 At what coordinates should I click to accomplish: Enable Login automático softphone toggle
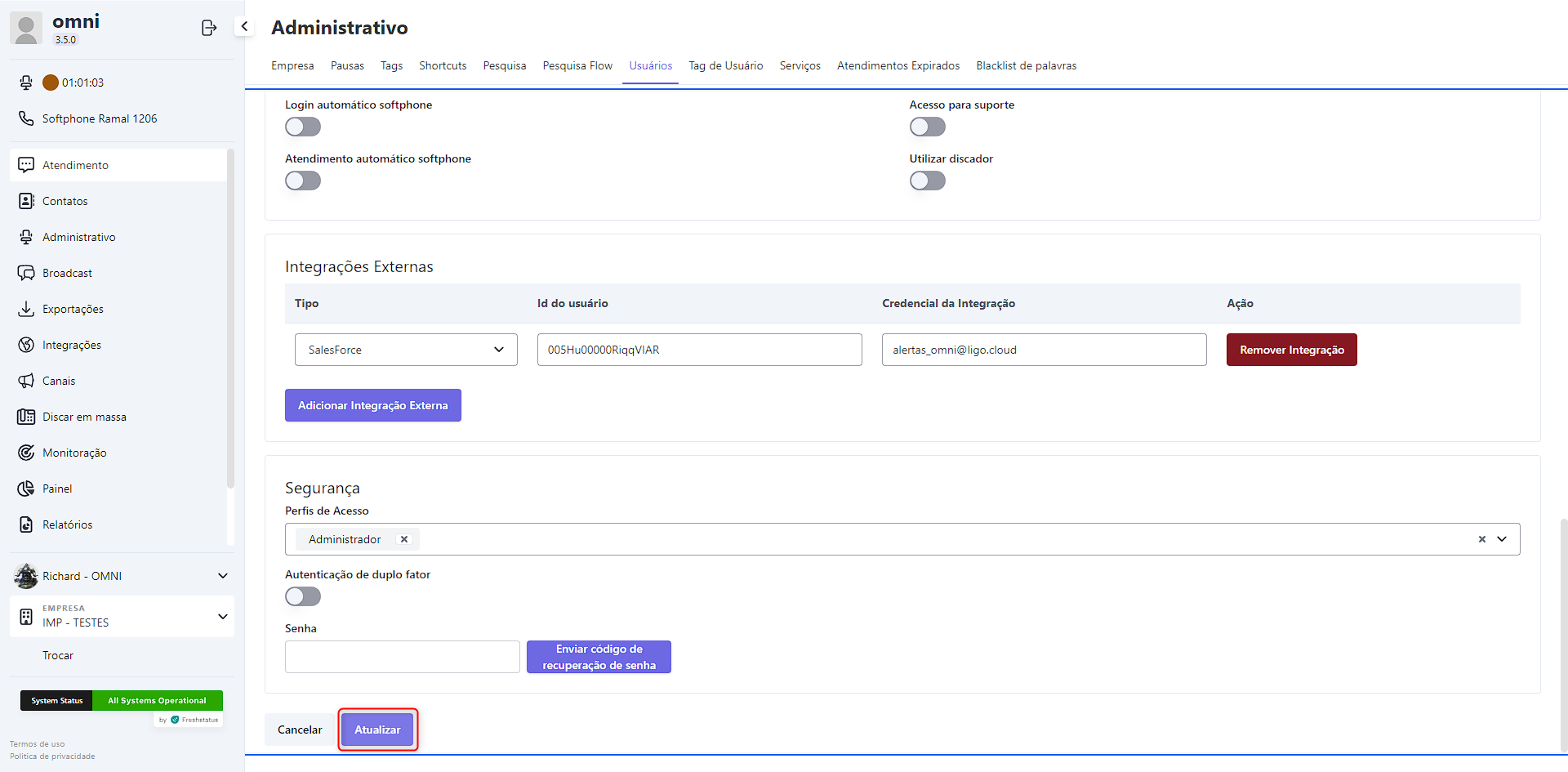(303, 127)
